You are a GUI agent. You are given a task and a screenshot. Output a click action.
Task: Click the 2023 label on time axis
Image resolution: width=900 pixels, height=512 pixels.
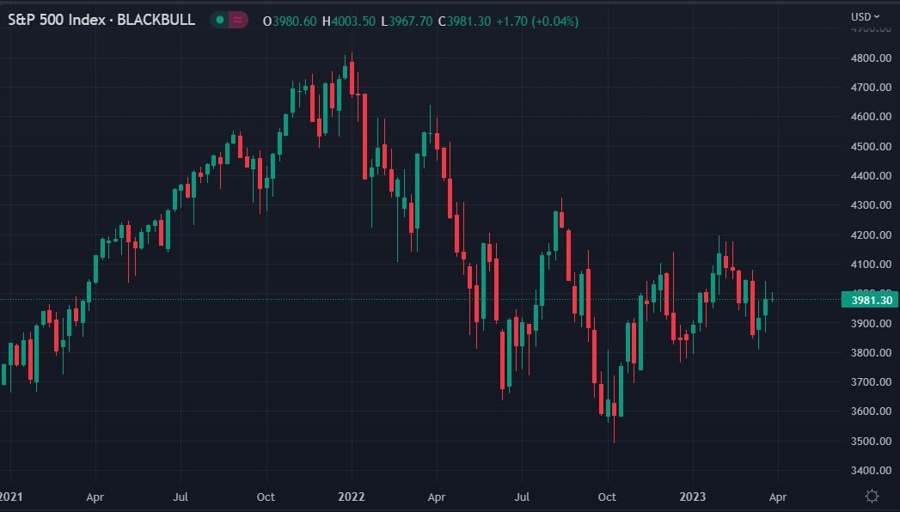pos(692,497)
